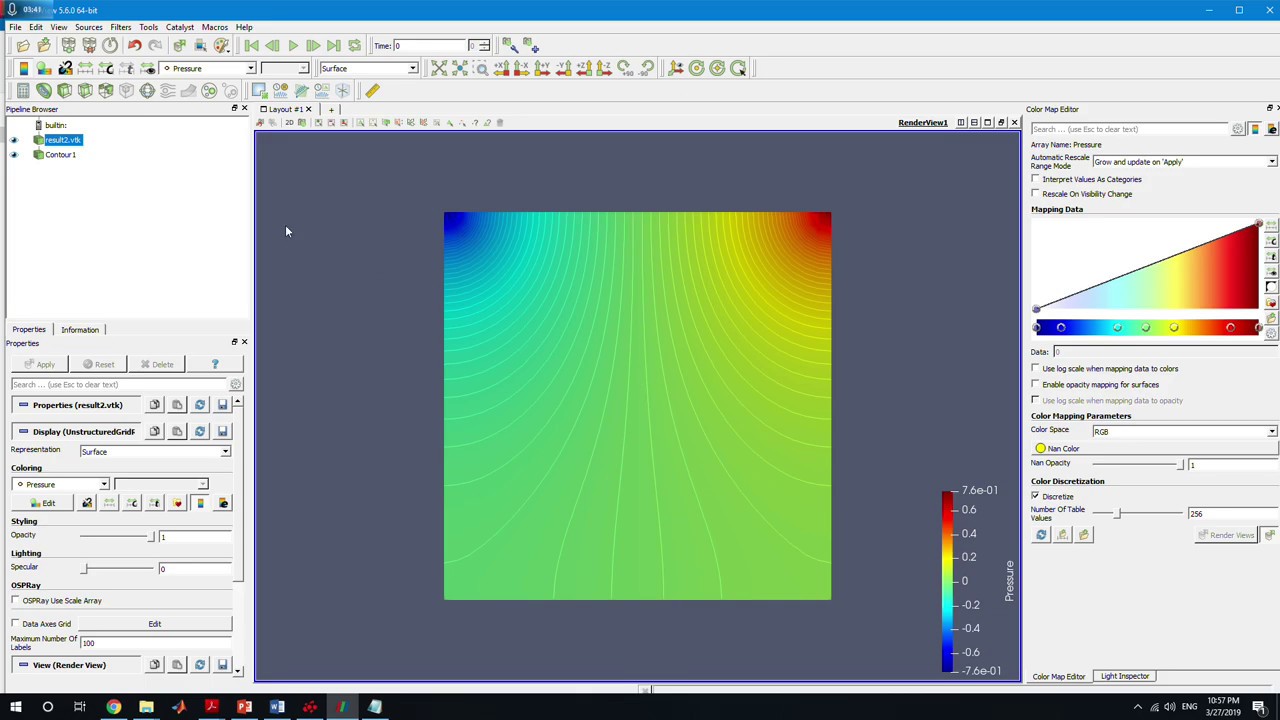Screen dimensions: 1280x720
Task: Uncheck the Discretize checkbox
Action: click(x=1036, y=496)
